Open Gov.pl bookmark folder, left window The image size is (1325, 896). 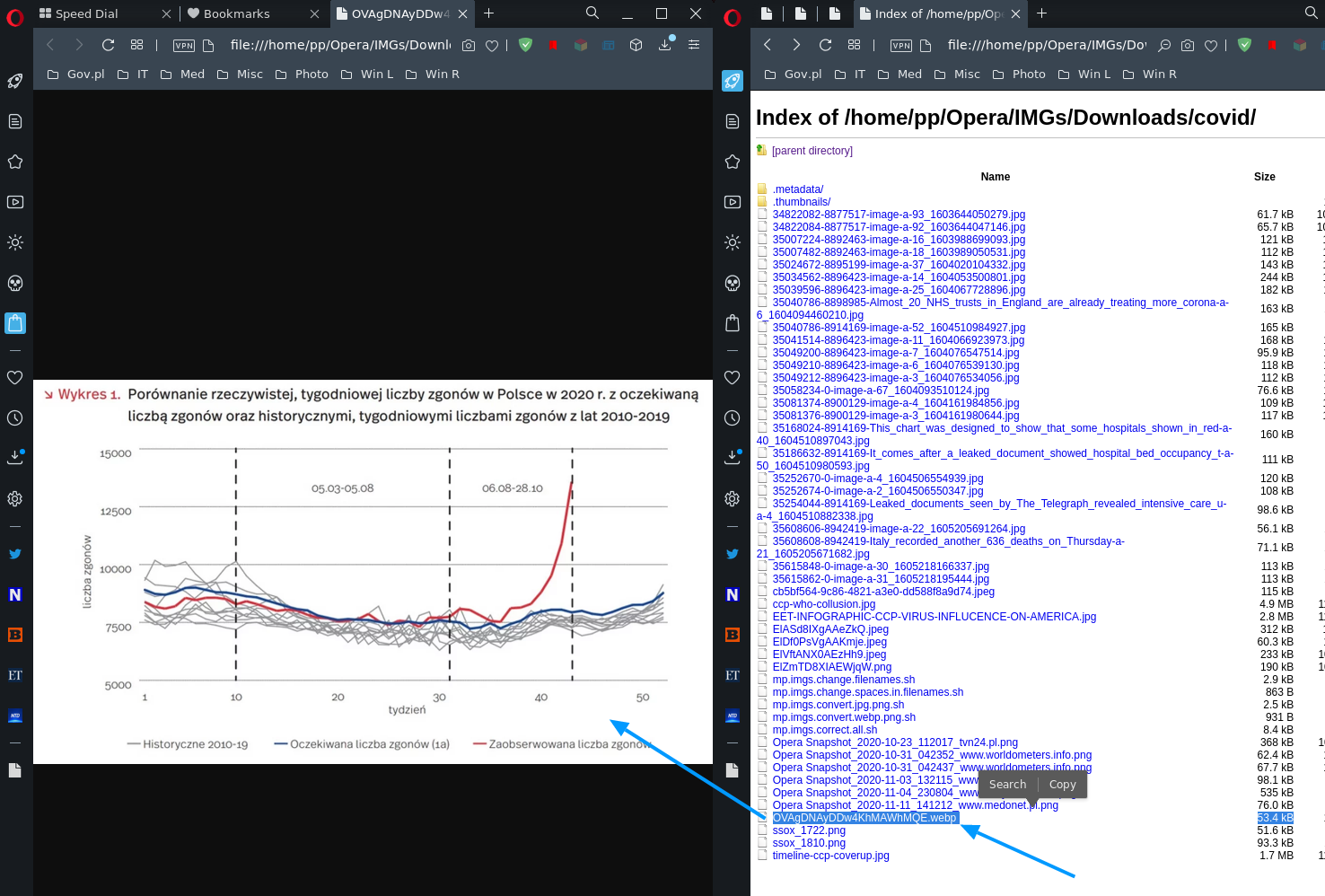point(76,75)
